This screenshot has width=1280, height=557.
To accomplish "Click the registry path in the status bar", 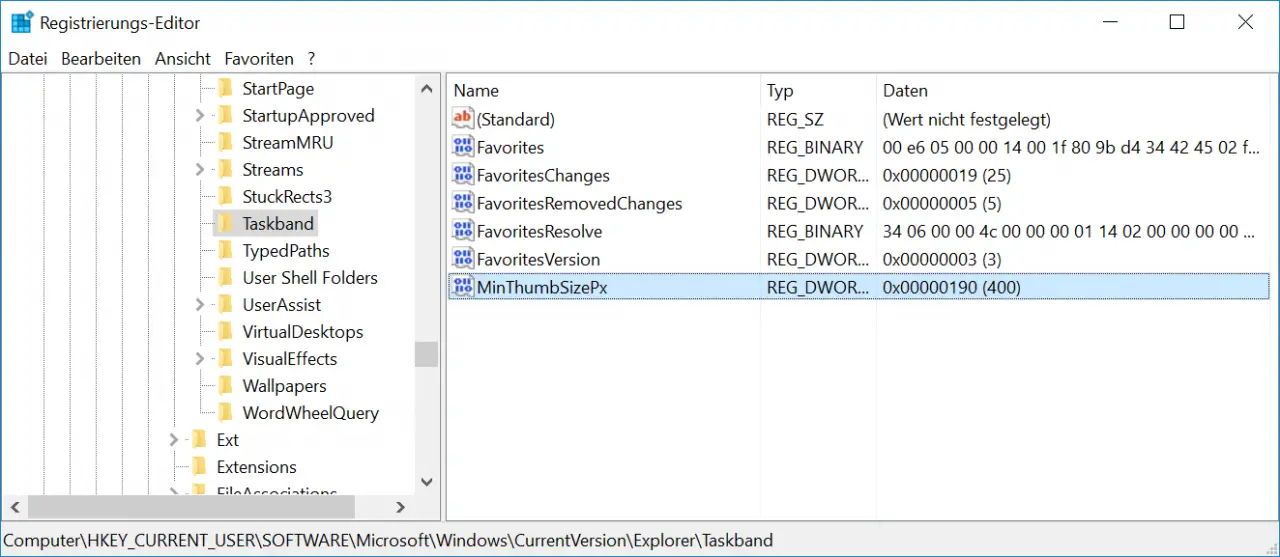I will click(x=388, y=540).
